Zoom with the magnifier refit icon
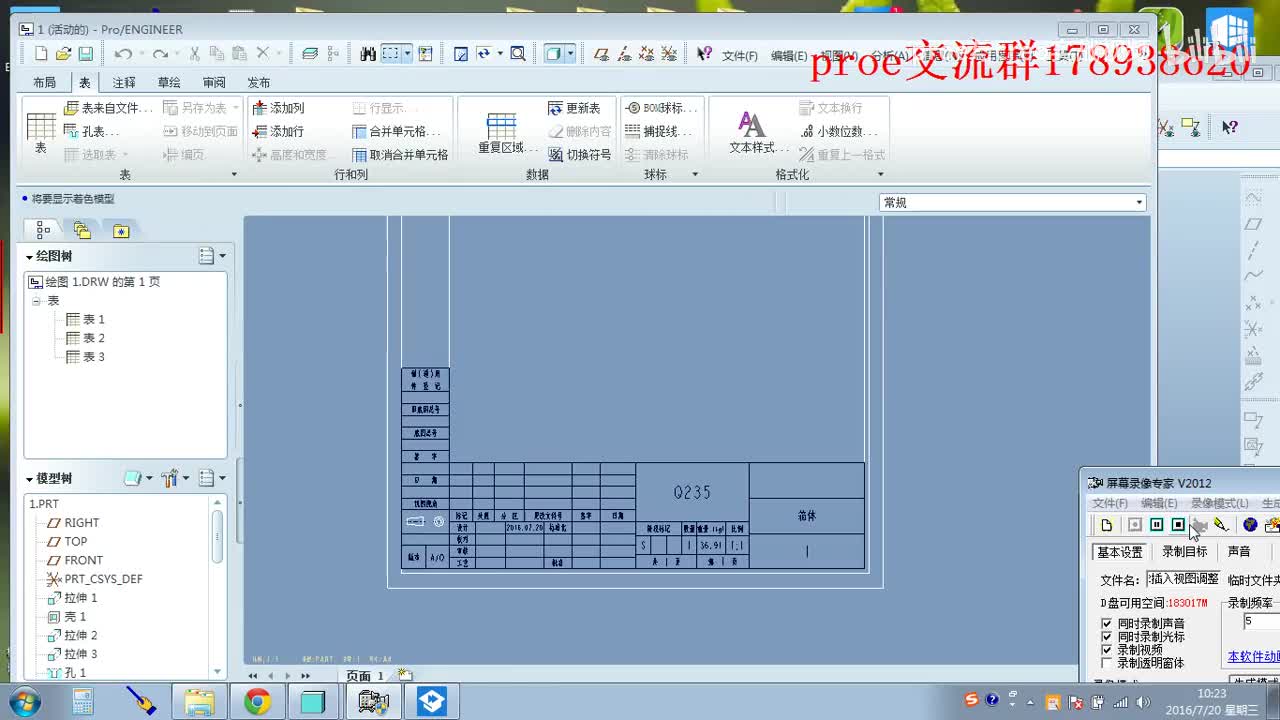Viewport: 1280px width, 720px height. (x=518, y=54)
